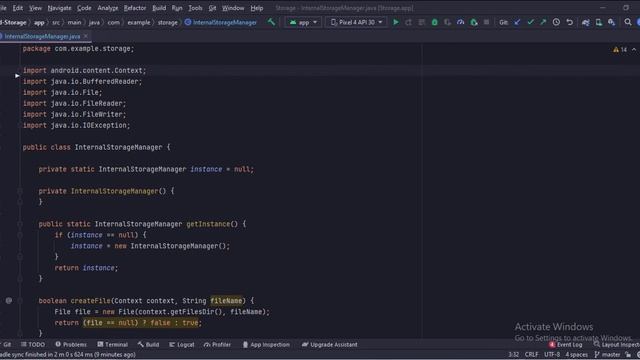Open the Refactor menu

pos(135,8)
